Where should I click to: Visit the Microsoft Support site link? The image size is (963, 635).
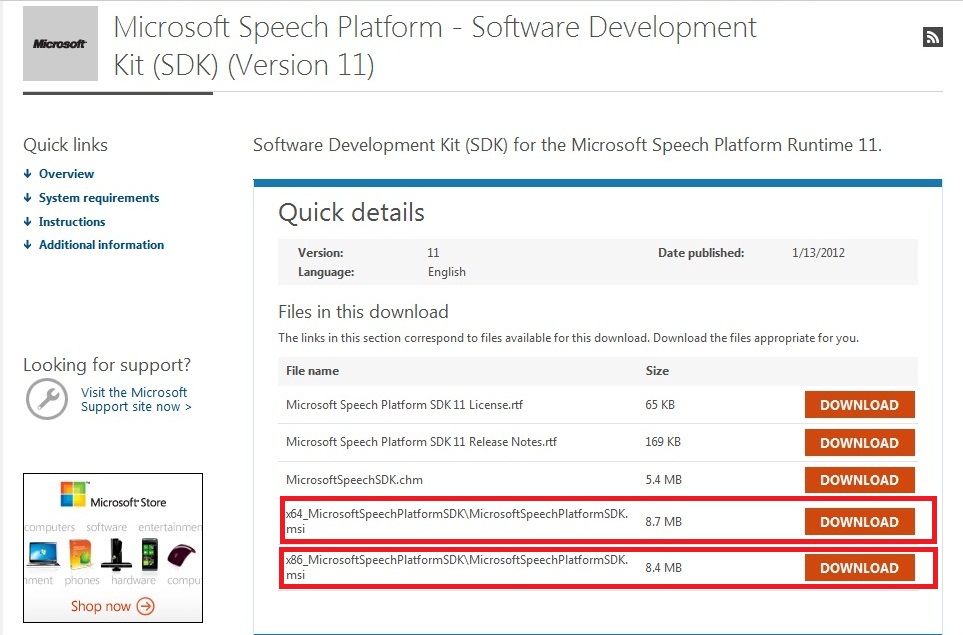(x=136, y=400)
